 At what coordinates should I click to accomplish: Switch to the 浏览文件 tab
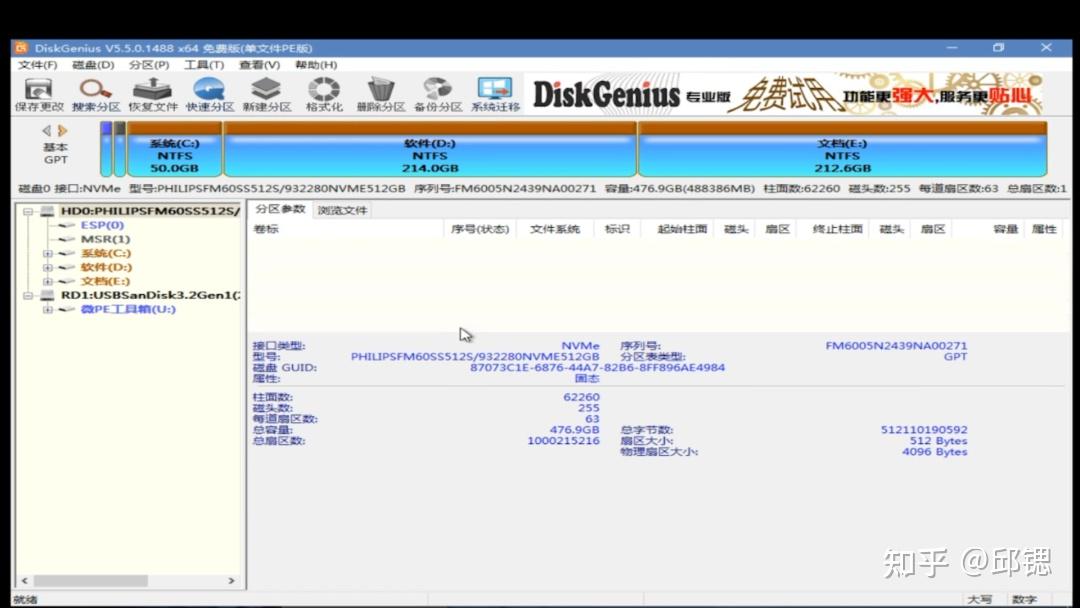(x=342, y=210)
